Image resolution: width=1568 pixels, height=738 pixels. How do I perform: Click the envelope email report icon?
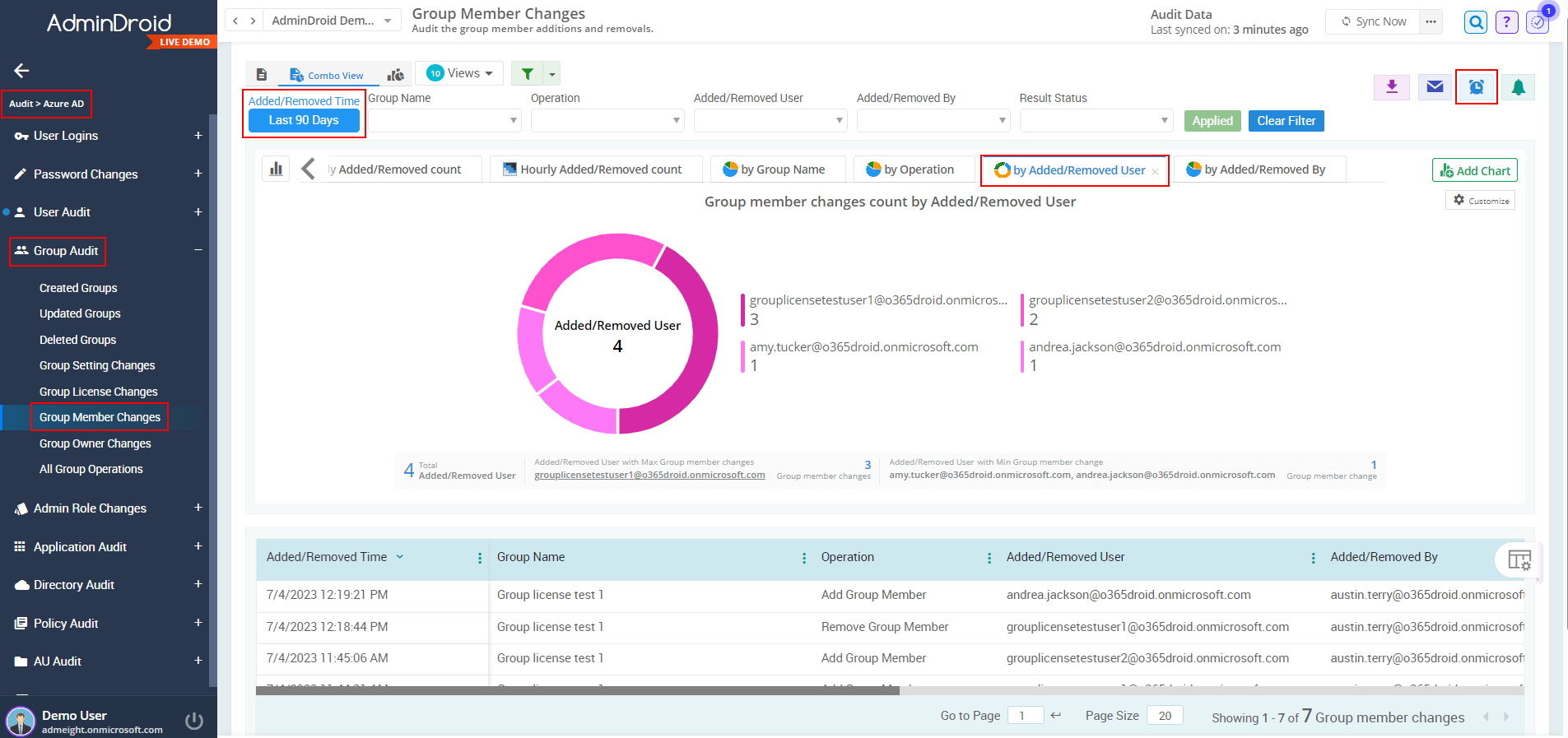point(1435,87)
